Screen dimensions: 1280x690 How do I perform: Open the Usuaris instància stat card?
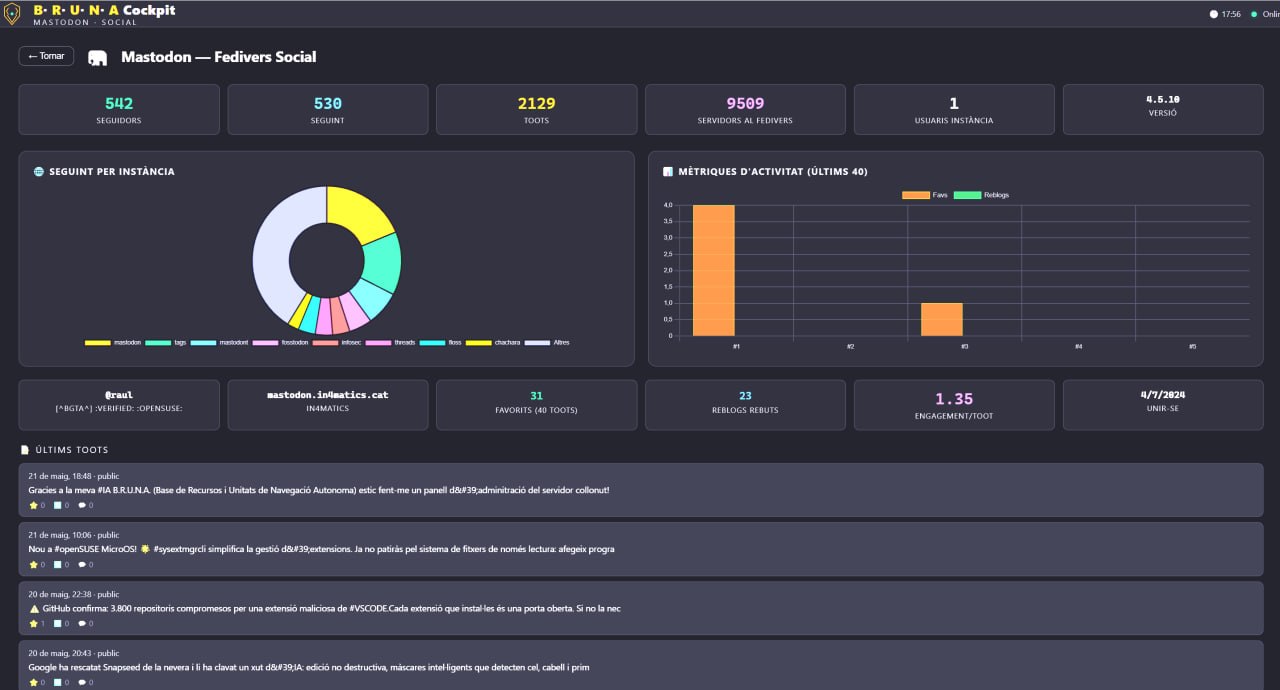(x=954, y=109)
